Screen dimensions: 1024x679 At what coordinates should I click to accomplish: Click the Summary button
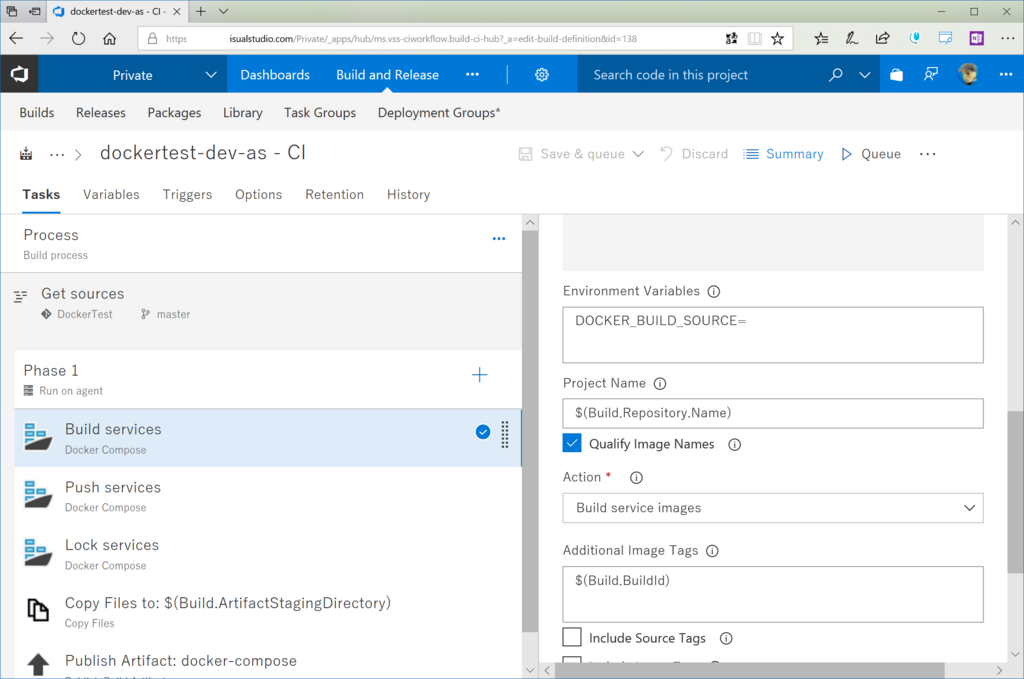784,154
